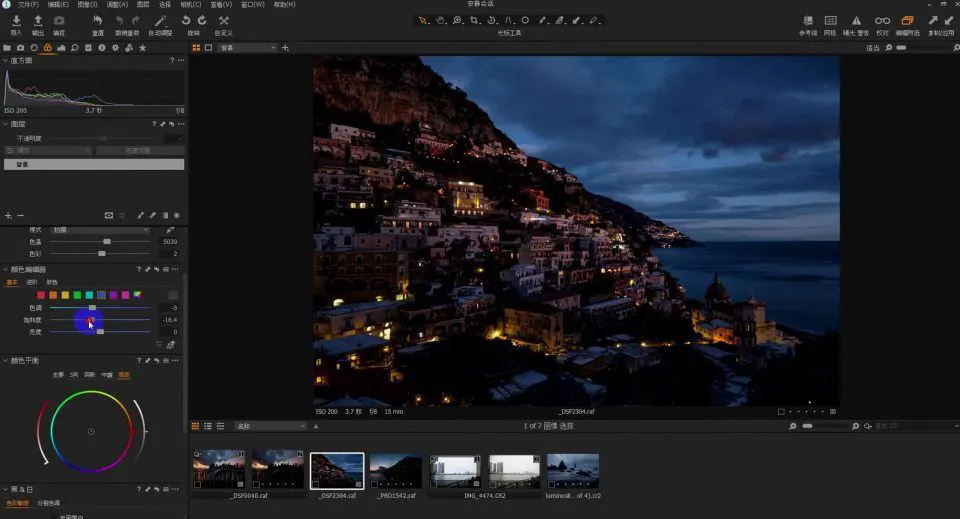This screenshot has height=519, width=960.
Task: Select the spot removal circle tool
Action: (525, 21)
